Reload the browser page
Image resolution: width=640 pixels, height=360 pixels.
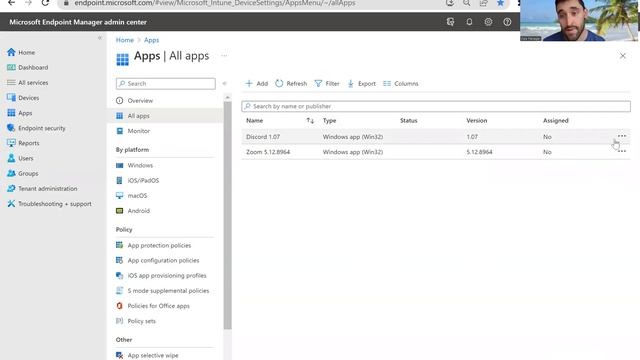(45, 3)
